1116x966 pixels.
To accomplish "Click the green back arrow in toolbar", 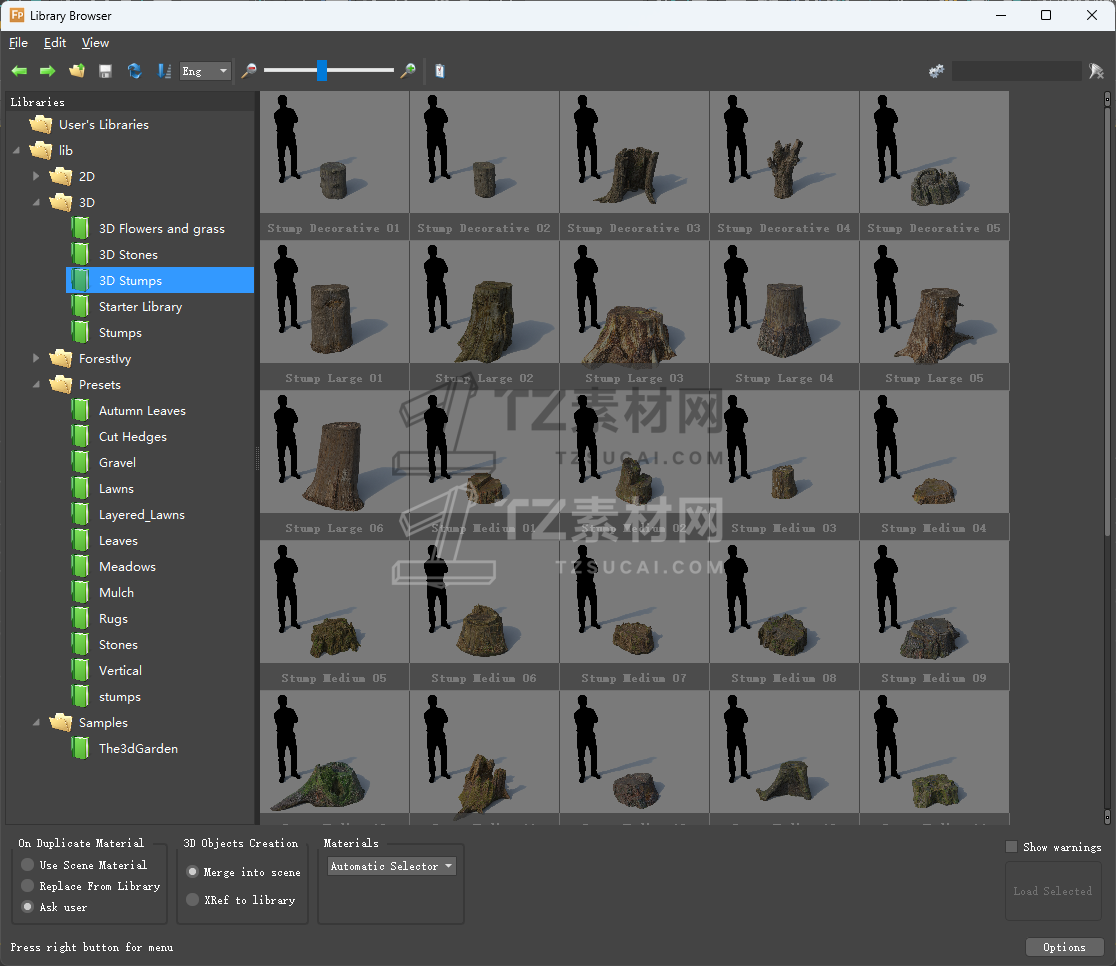I will coord(19,71).
